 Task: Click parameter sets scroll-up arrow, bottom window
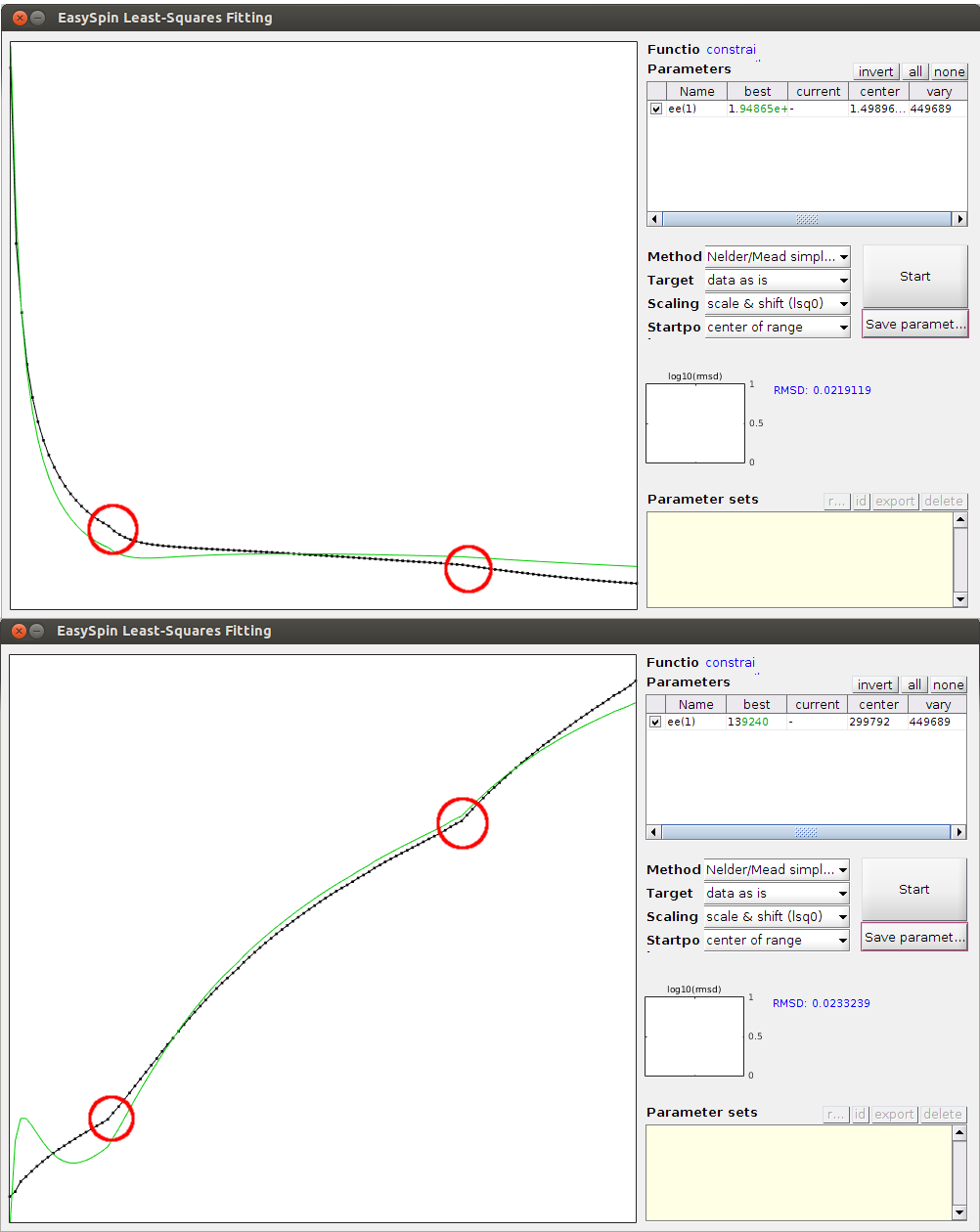(x=959, y=1133)
